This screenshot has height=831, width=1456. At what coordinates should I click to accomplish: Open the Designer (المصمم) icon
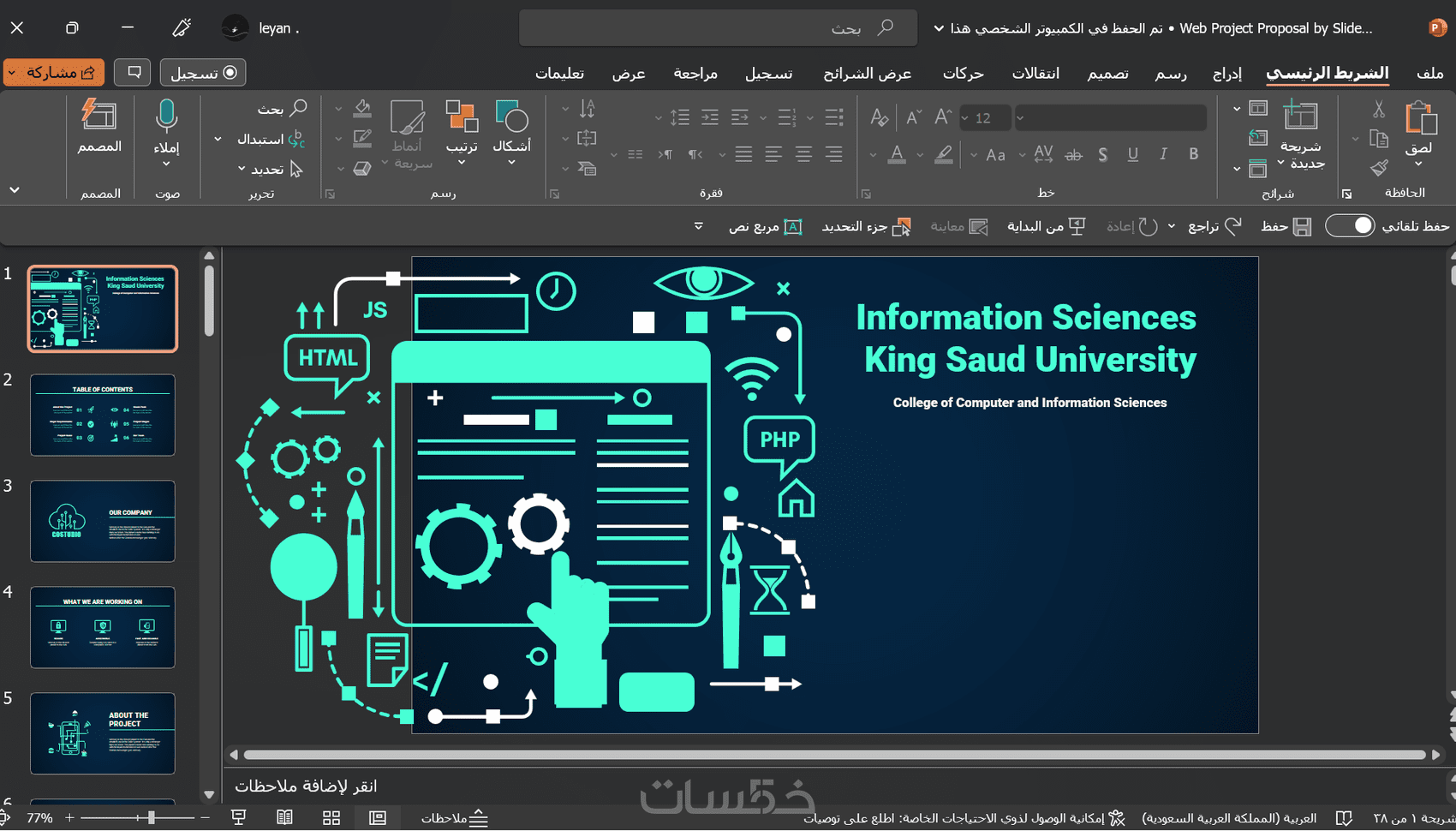[x=99, y=116]
